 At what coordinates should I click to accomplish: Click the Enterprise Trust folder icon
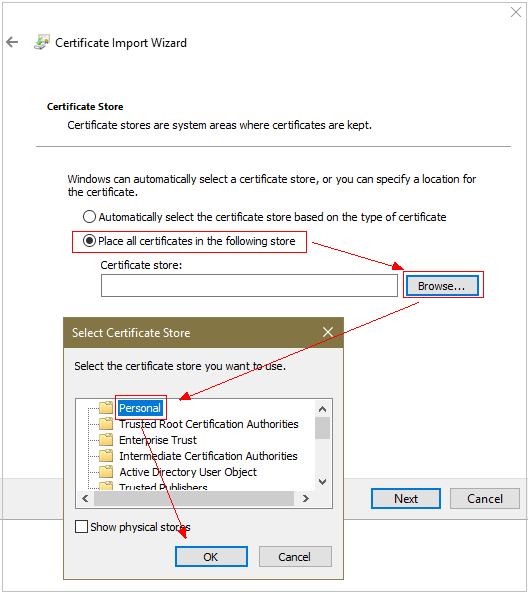tap(106, 440)
